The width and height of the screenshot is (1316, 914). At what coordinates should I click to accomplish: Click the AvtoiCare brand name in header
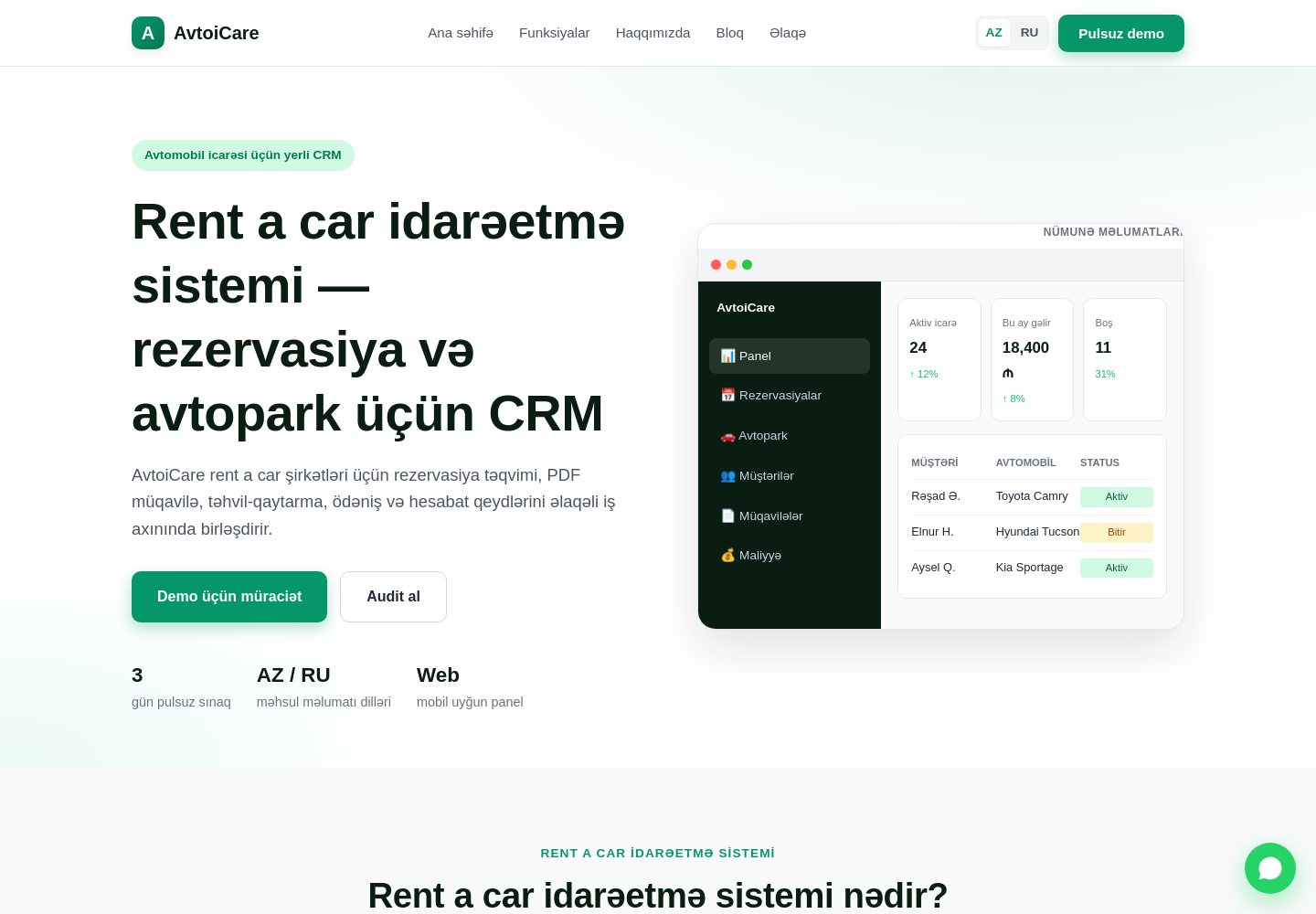217,33
